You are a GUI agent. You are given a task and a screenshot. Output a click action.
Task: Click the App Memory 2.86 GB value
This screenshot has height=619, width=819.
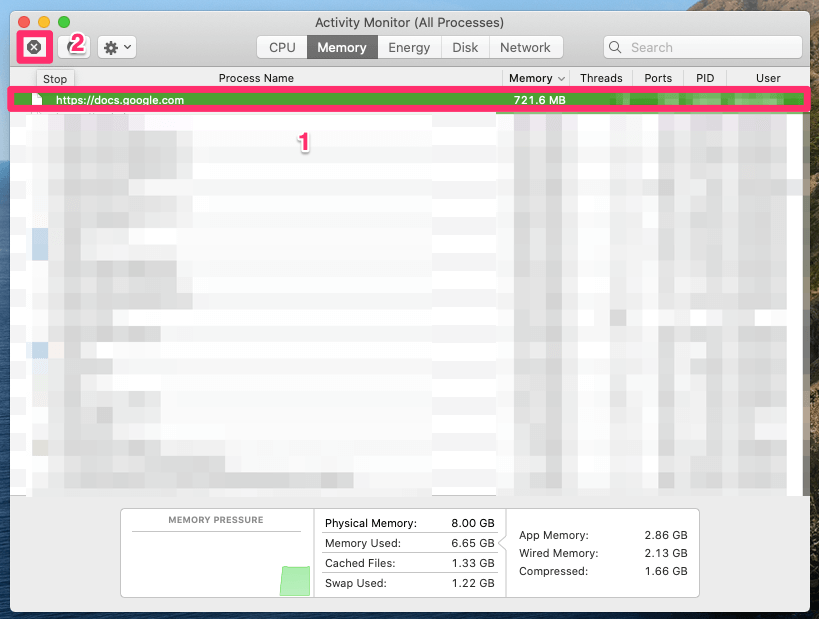[x=665, y=535]
